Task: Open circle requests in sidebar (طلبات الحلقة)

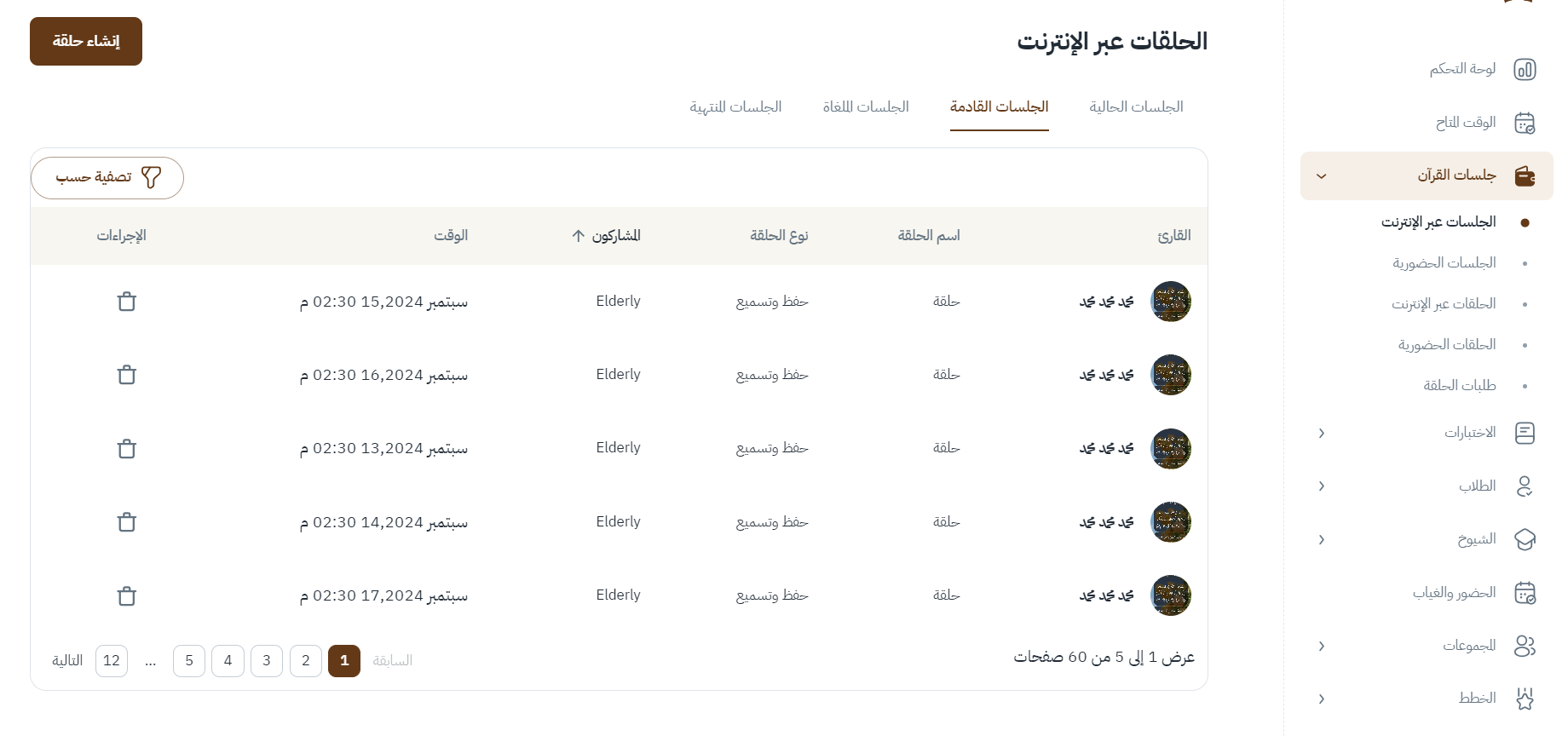Action: [1459, 386]
